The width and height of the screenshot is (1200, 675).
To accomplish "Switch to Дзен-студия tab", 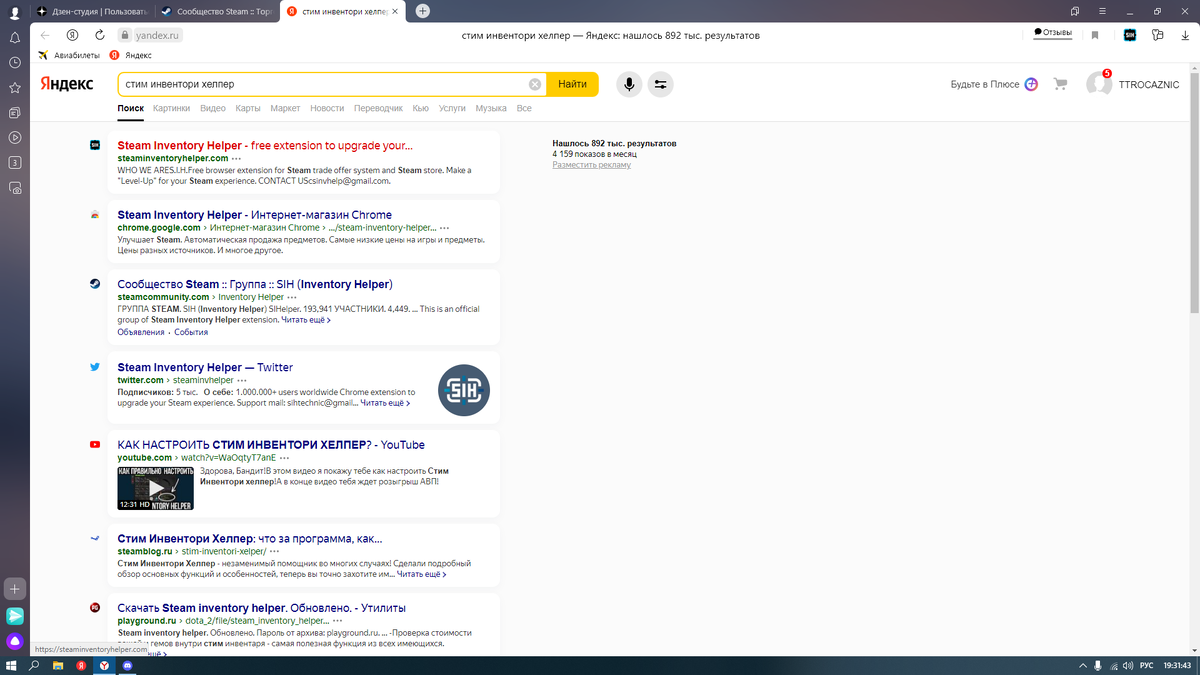I will [x=90, y=11].
